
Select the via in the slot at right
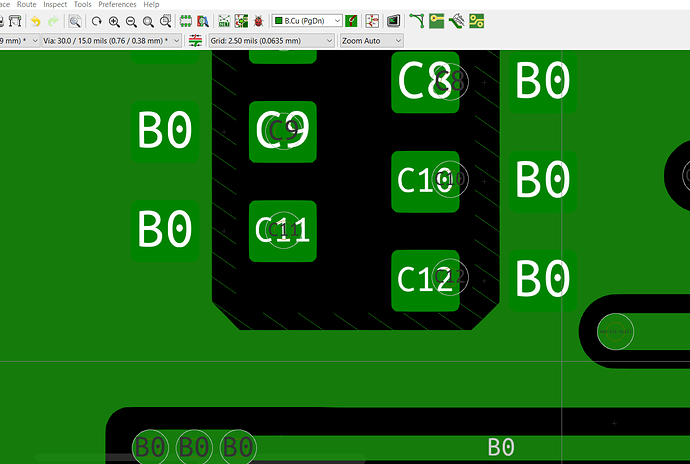[615, 331]
